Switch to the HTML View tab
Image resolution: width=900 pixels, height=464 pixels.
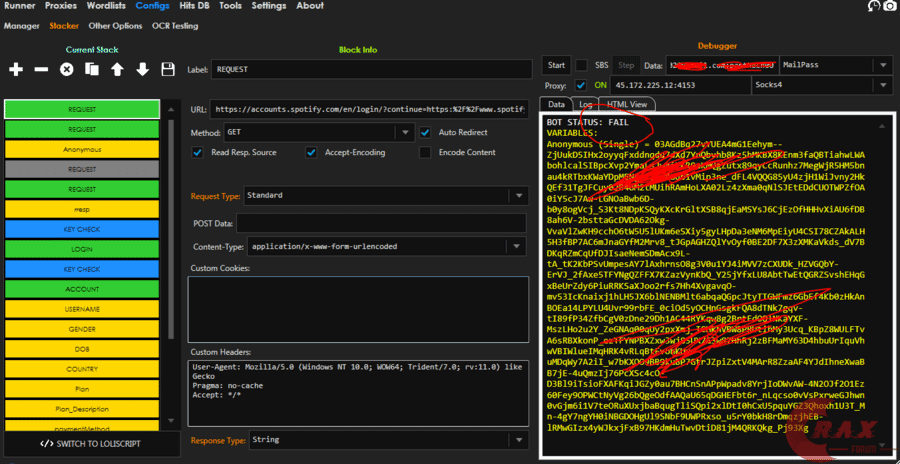coord(629,104)
